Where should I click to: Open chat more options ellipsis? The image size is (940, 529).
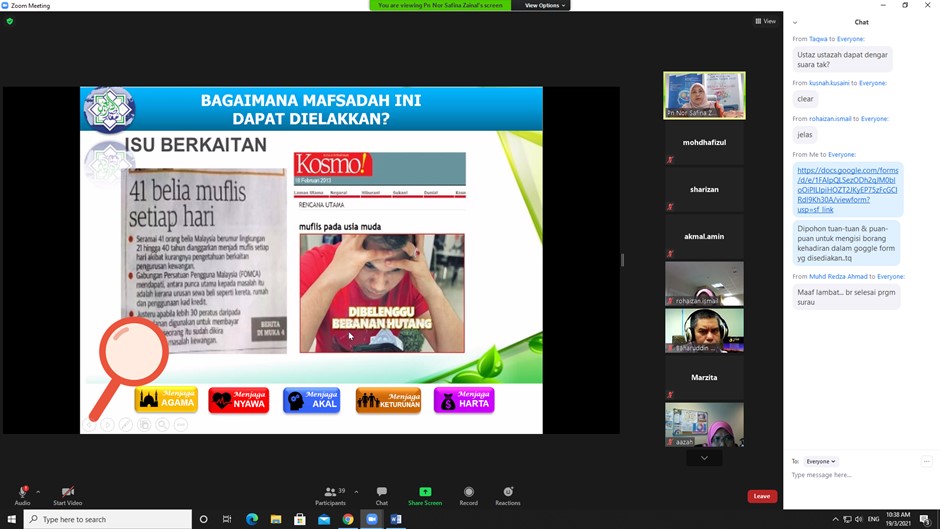927,461
